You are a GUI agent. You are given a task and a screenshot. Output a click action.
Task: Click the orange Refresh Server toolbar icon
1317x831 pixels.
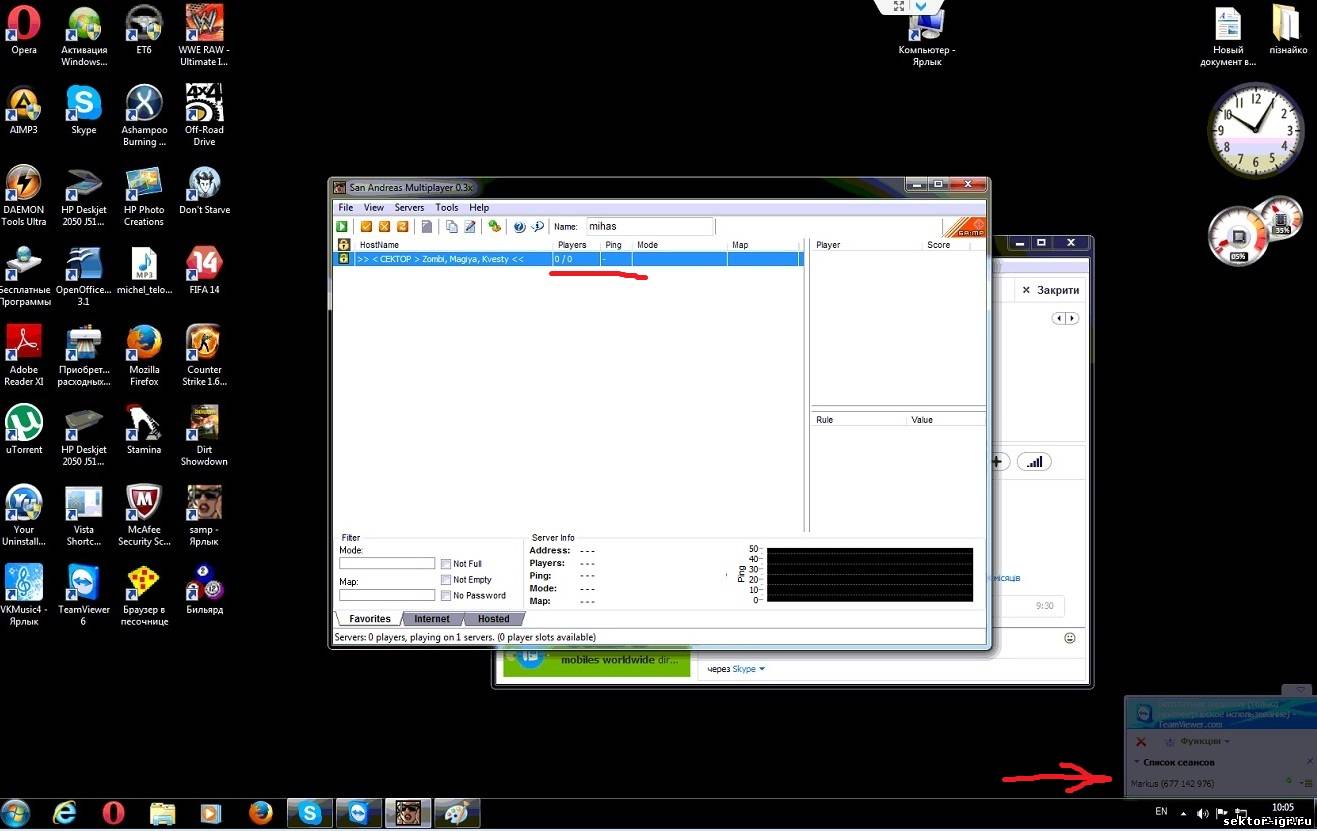[403, 227]
